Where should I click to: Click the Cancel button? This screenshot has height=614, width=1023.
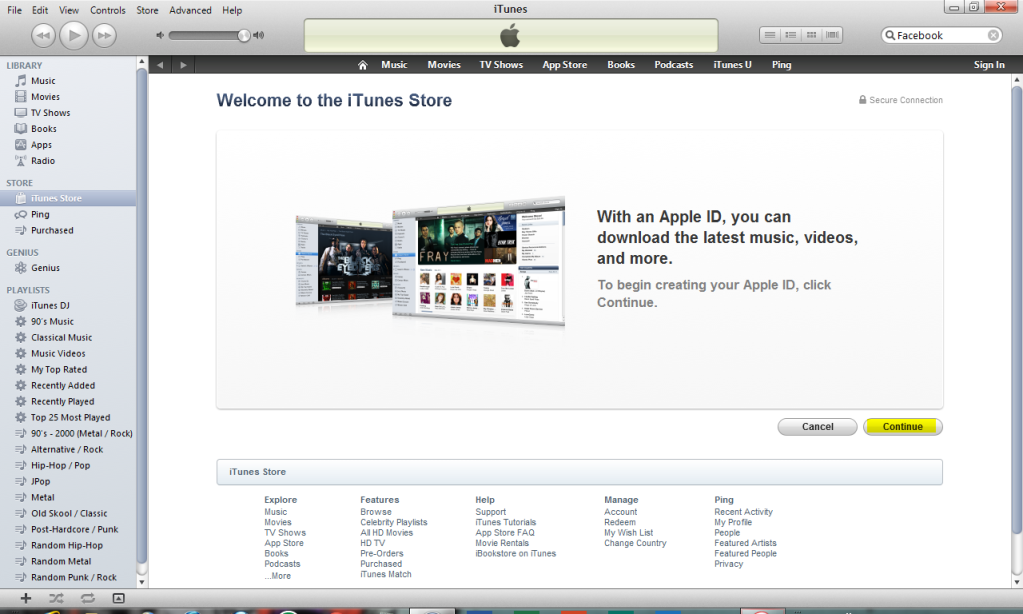(x=817, y=427)
